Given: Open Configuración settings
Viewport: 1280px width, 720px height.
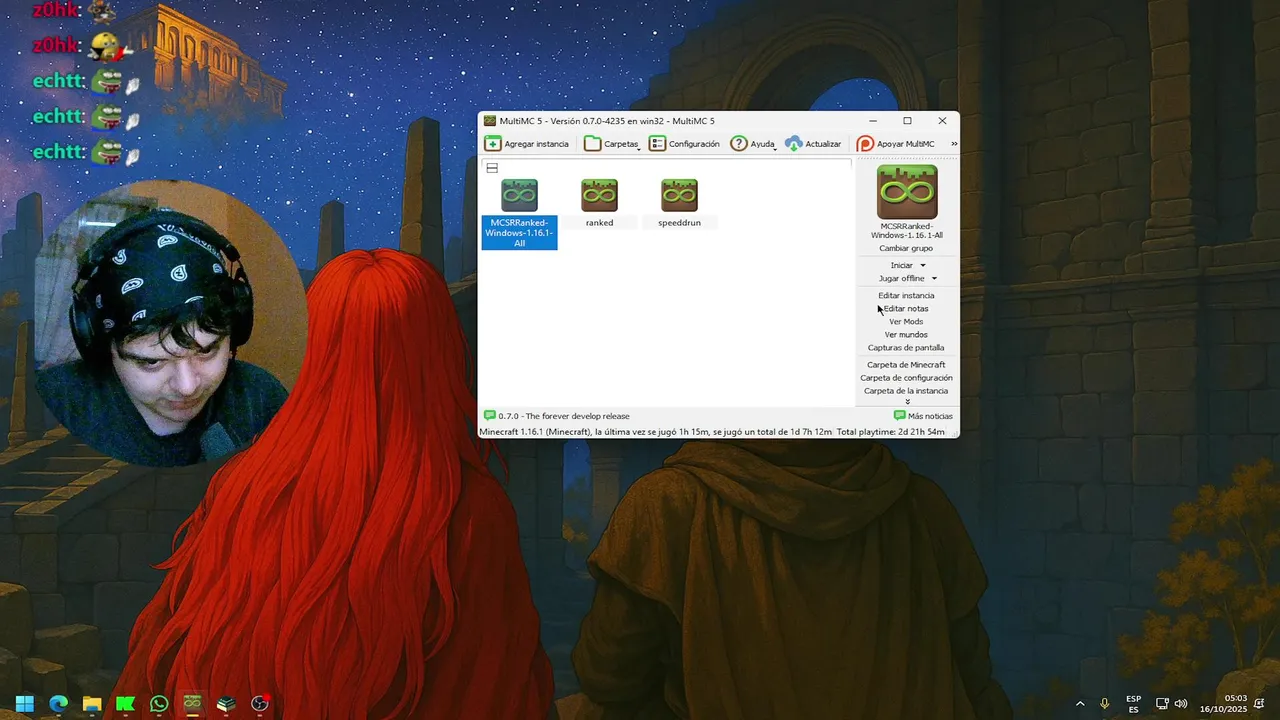Looking at the screenshot, I should pyautogui.click(x=684, y=144).
